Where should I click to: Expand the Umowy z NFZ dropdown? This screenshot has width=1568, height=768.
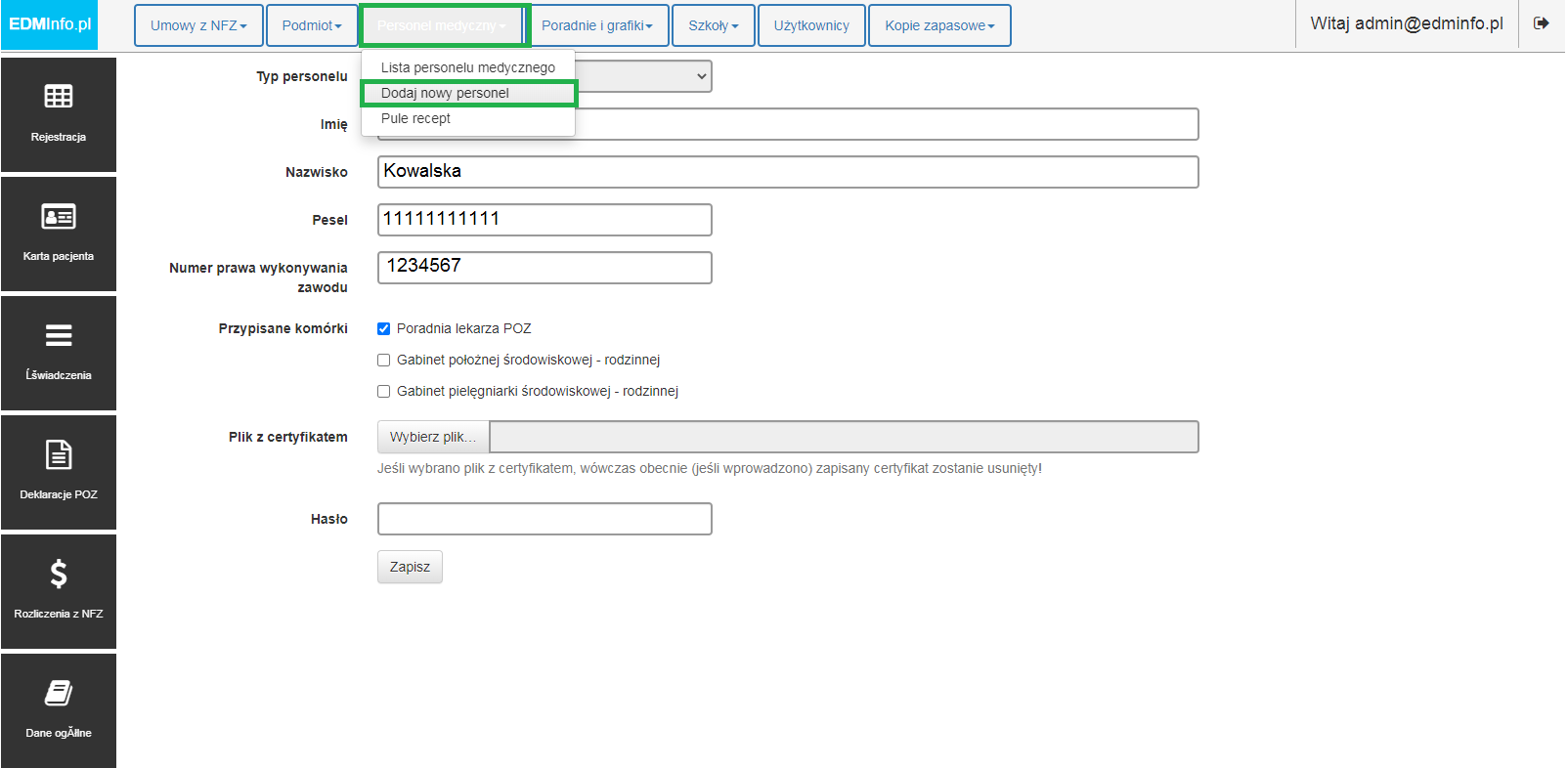click(x=198, y=25)
